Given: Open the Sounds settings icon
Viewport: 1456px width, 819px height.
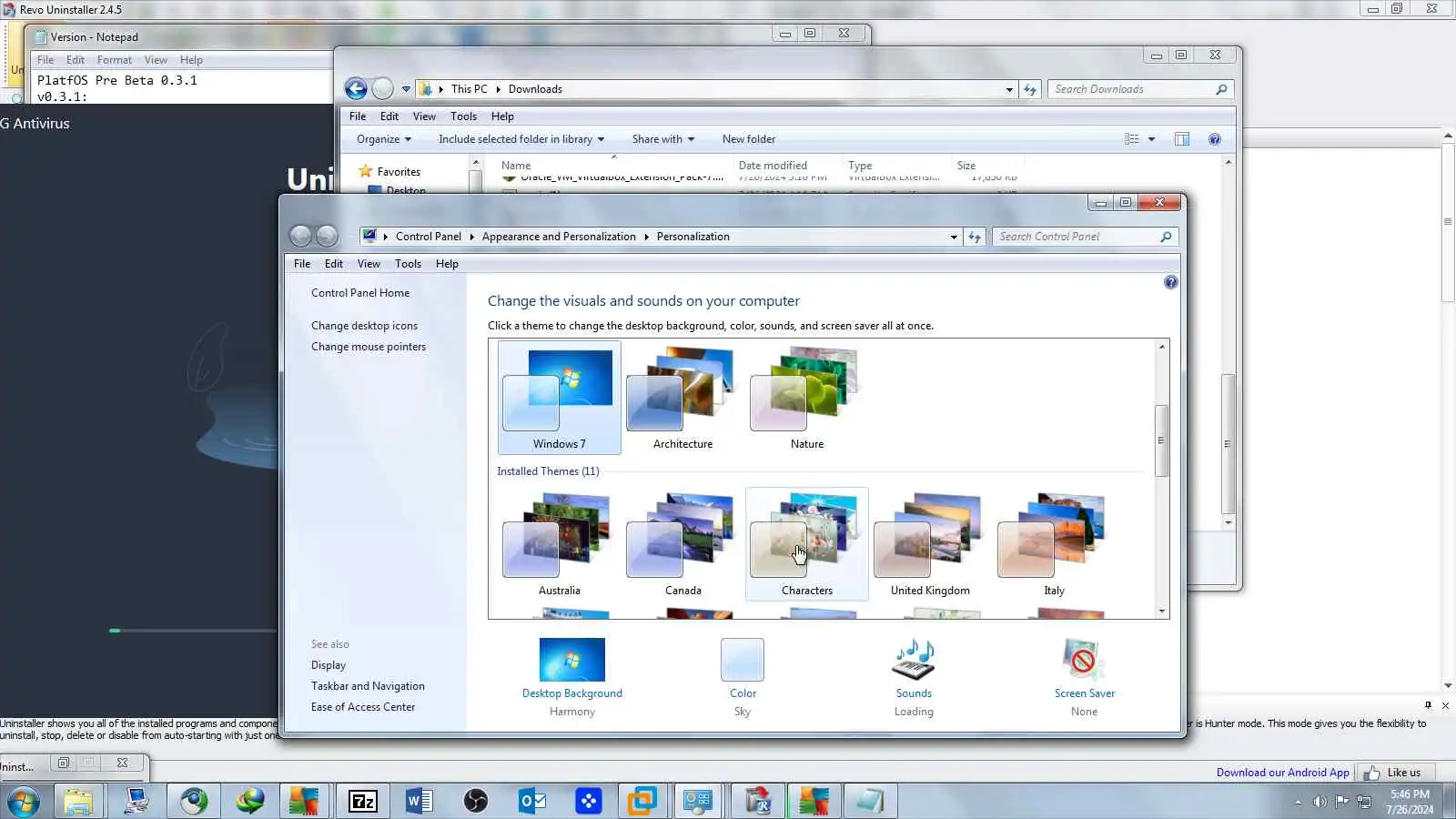Looking at the screenshot, I should (914, 660).
